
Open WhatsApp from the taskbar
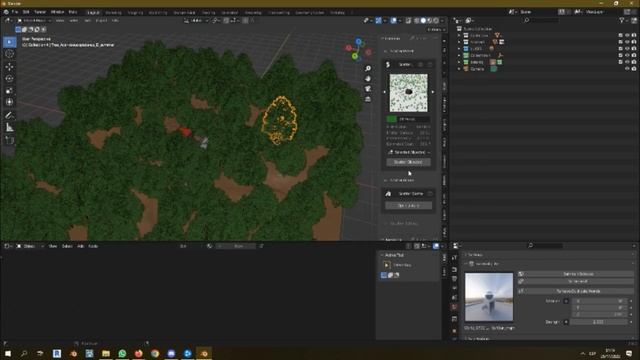click(122, 353)
